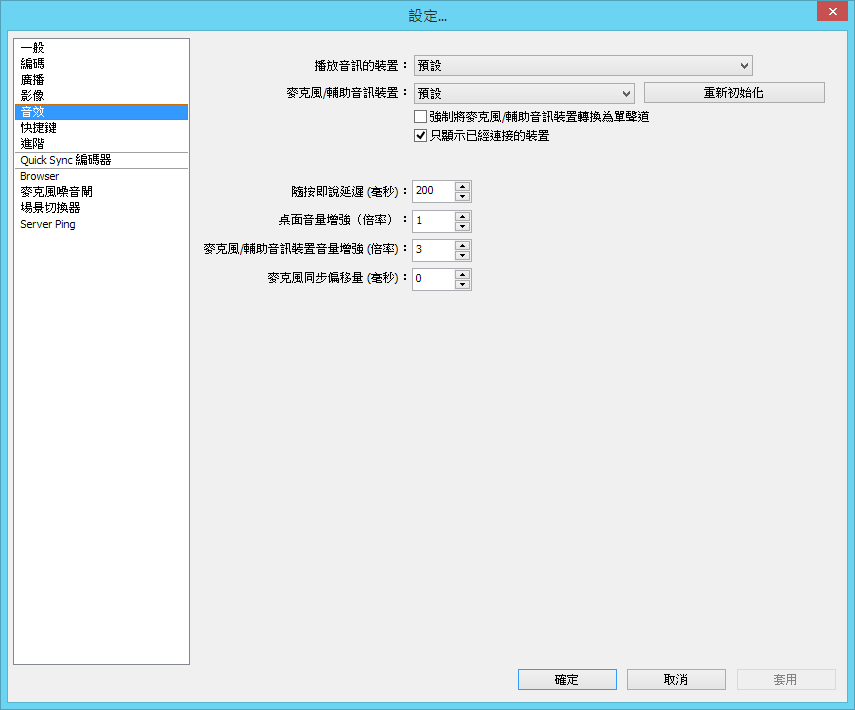The height and width of the screenshot is (710, 855).
Task: Select the 音效 sidebar entry
Action: click(x=101, y=112)
